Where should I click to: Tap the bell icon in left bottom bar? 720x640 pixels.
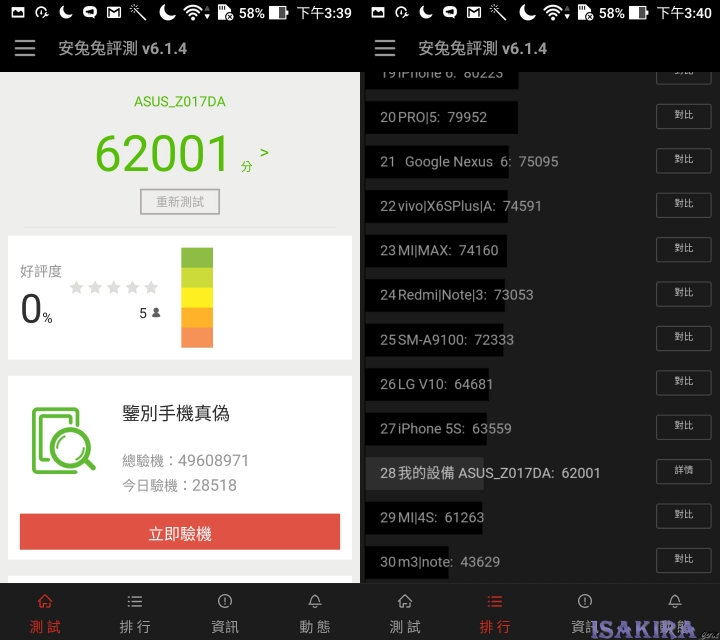coord(315,601)
